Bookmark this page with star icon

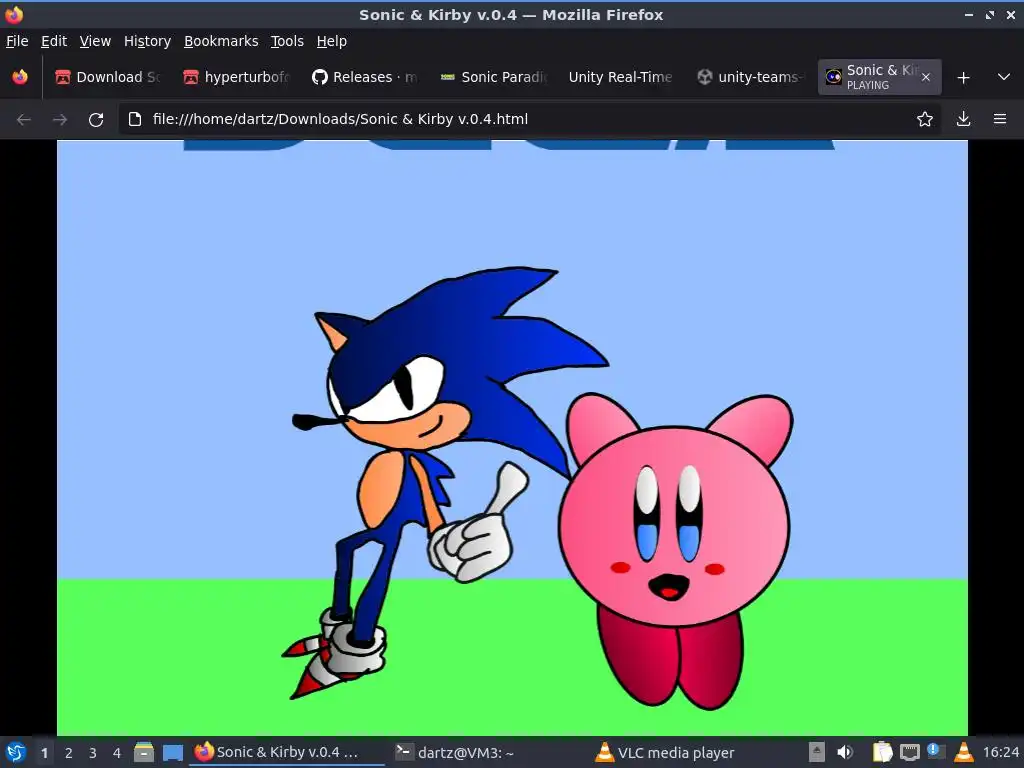pyautogui.click(x=925, y=120)
